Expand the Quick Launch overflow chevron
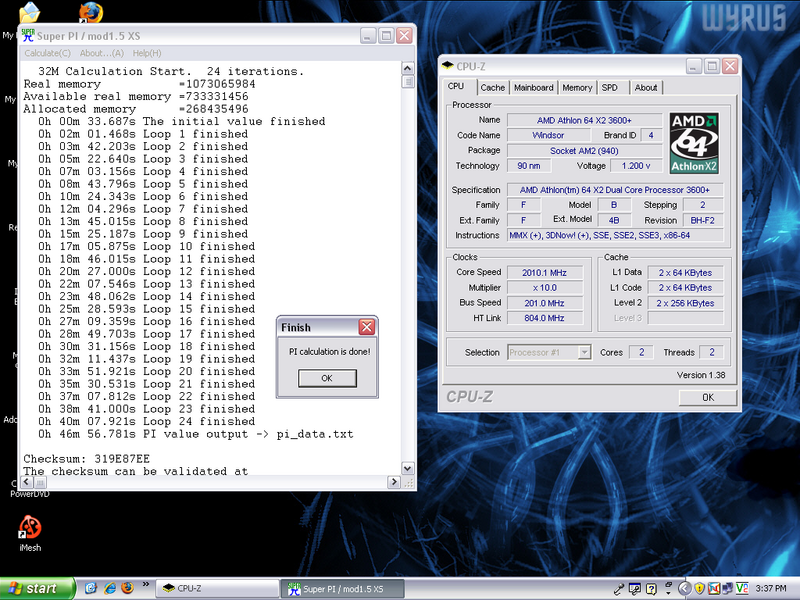The height and width of the screenshot is (600, 800). pyautogui.click(x=145, y=585)
